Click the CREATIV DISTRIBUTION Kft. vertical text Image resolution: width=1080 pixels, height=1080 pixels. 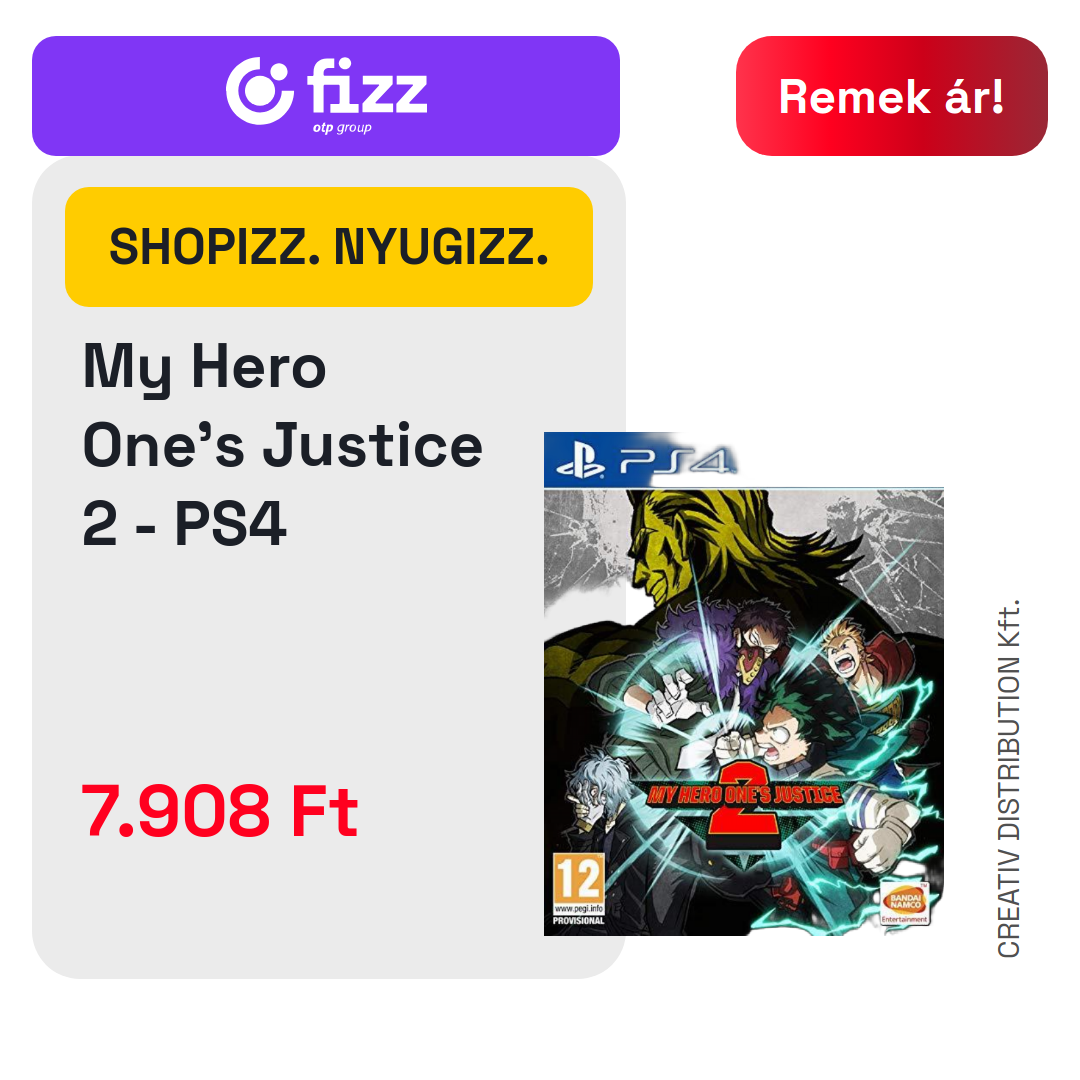[x=1008, y=778]
